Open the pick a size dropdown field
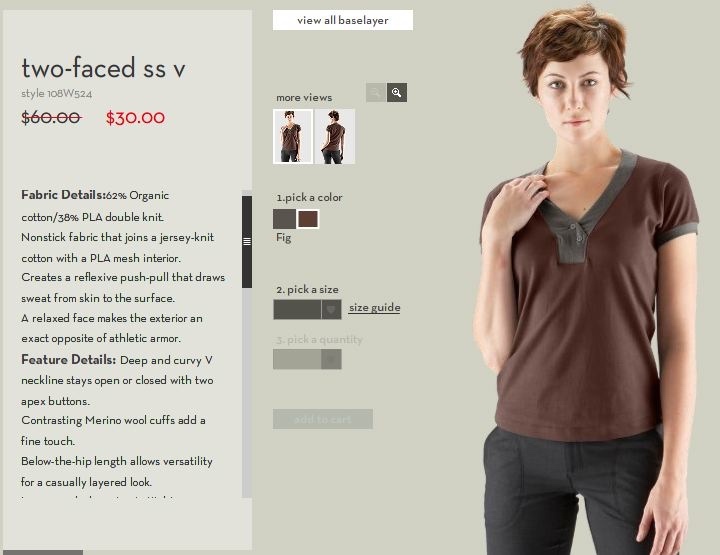 pyautogui.click(x=307, y=309)
